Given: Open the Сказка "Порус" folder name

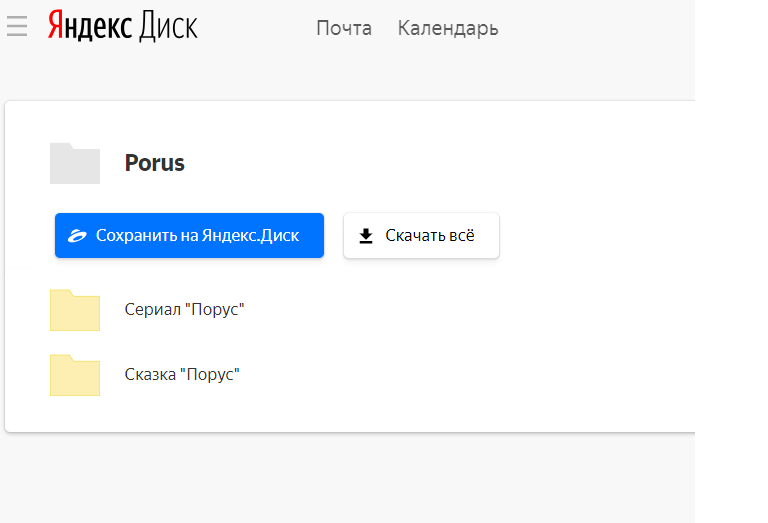Looking at the screenshot, I should point(182,375).
